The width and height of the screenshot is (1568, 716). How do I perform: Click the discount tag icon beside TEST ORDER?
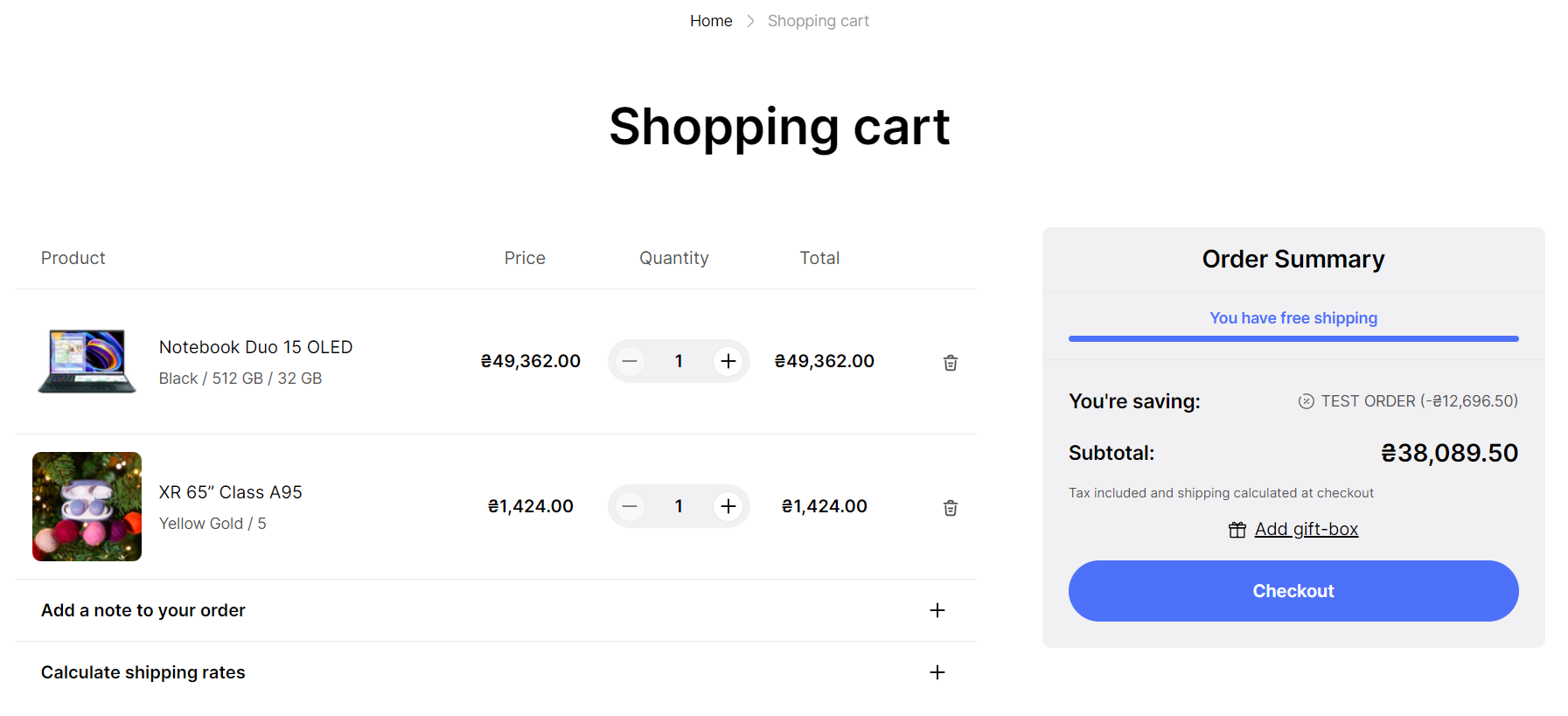pos(1306,401)
